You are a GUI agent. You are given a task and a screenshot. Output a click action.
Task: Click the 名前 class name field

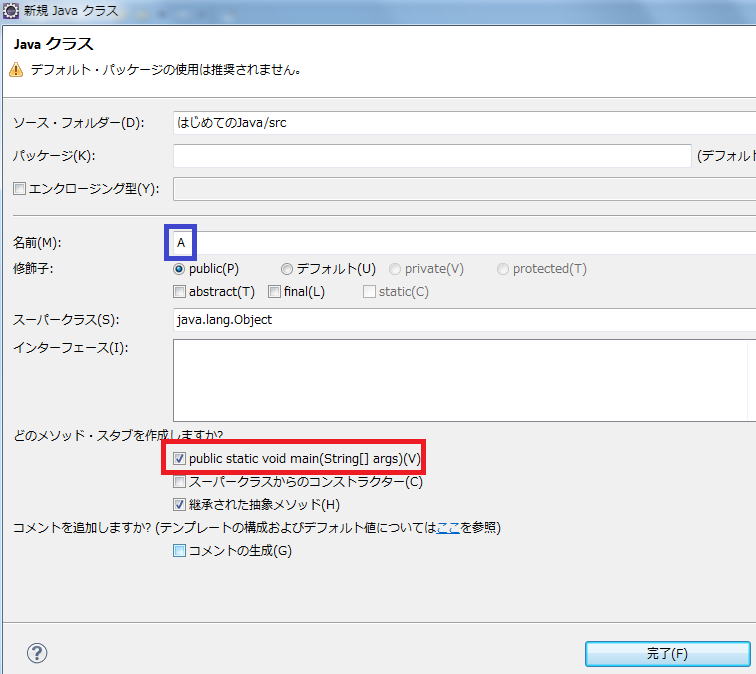click(x=464, y=243)
